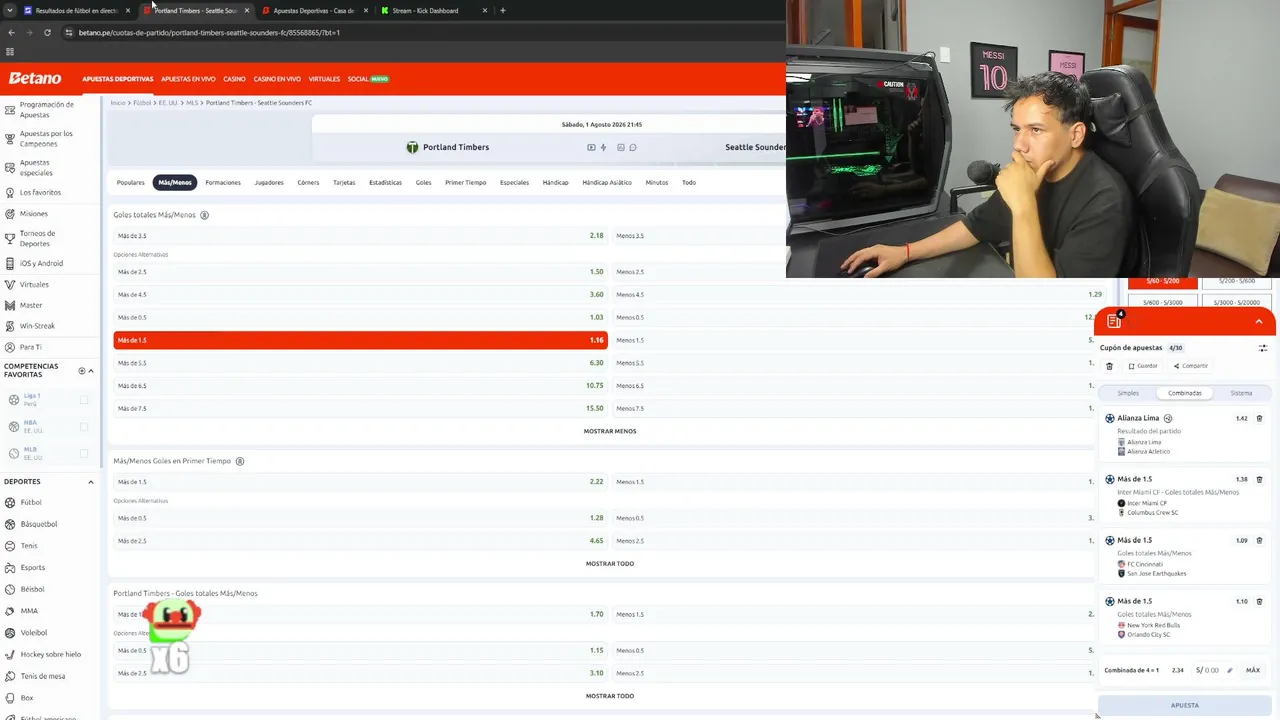
Task: Tick the MLB EE. UU. checkbox
Action: pyautogui.click(x=84, y=453)
